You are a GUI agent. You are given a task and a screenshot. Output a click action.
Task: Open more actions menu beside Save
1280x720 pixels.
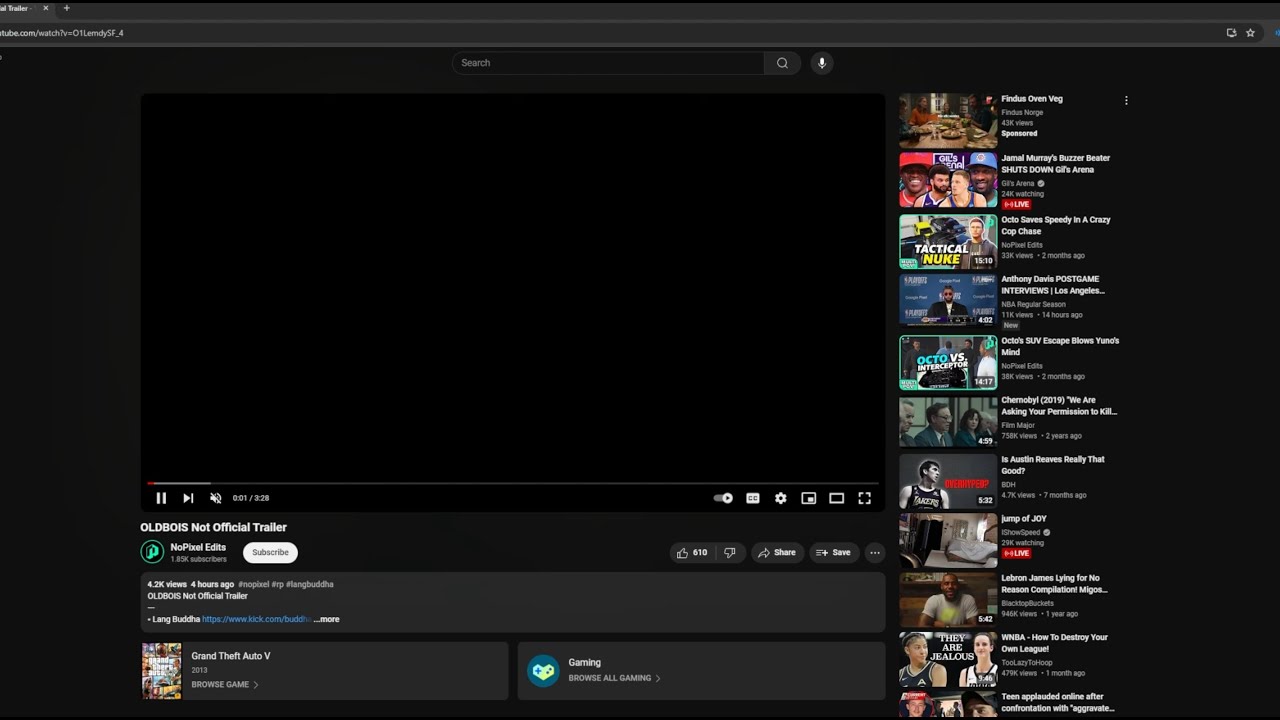[875, 552]
